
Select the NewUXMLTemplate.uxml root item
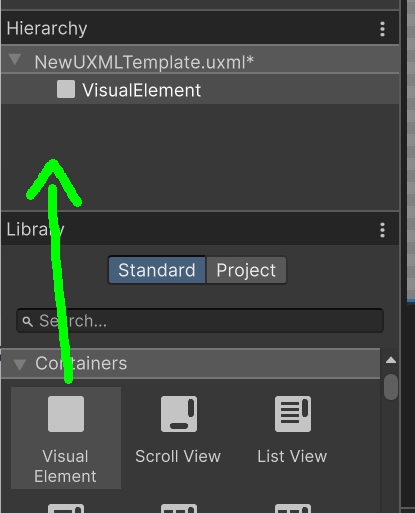pos(200,59)
